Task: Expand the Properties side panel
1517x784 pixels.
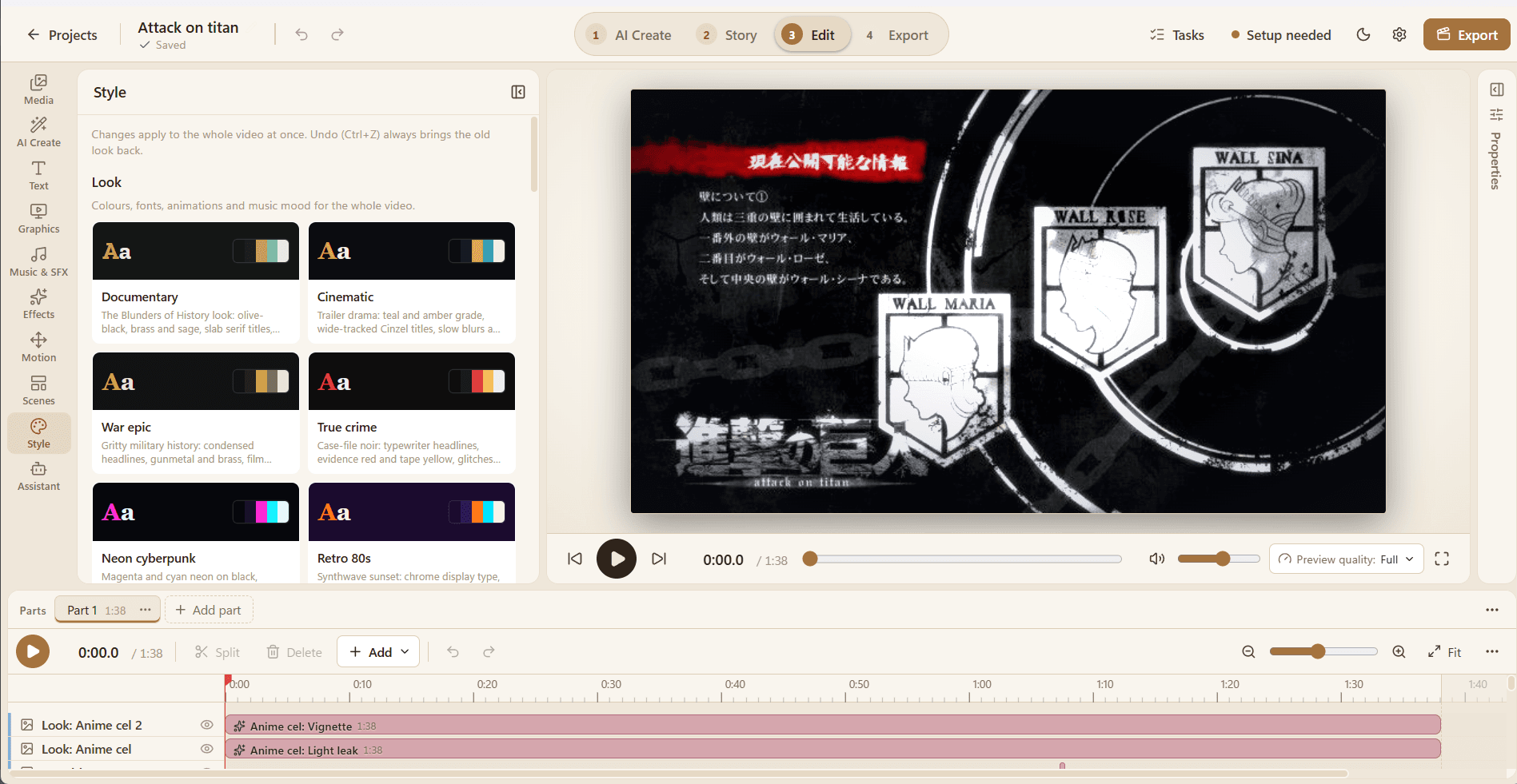Action: (x=1497, y=90)
